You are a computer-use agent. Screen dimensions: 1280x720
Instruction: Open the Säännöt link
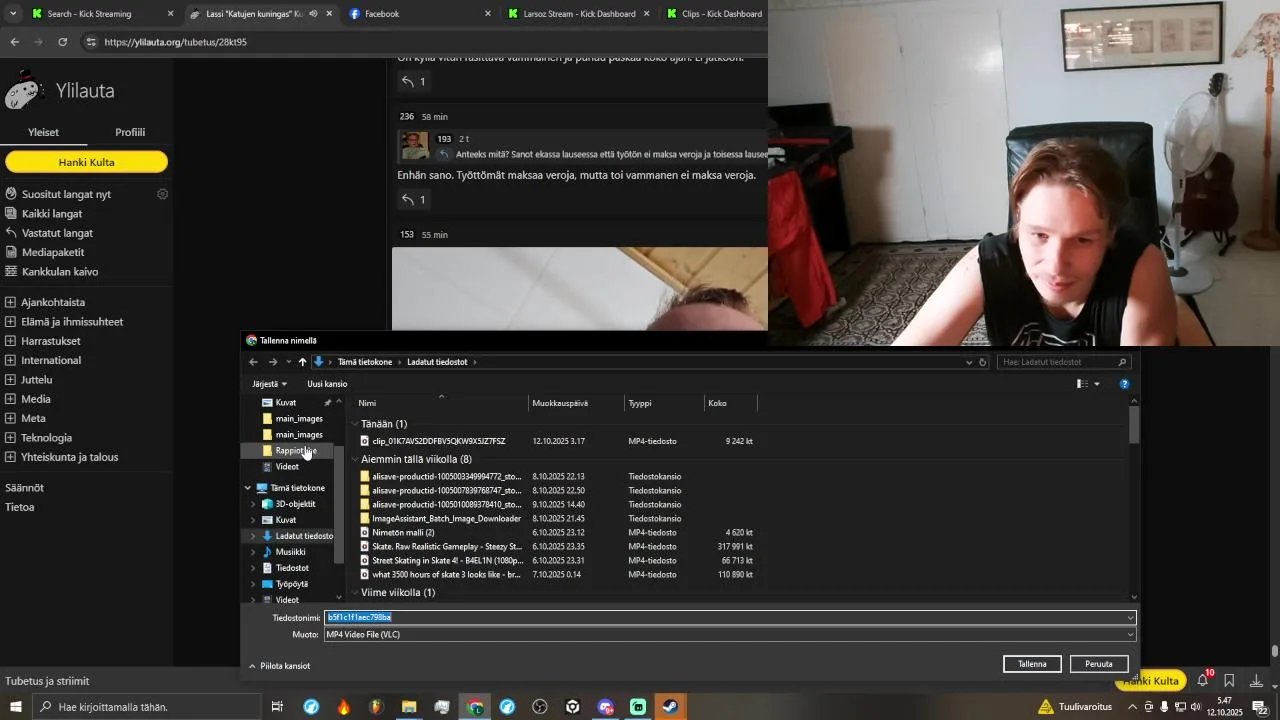point(24,488)
